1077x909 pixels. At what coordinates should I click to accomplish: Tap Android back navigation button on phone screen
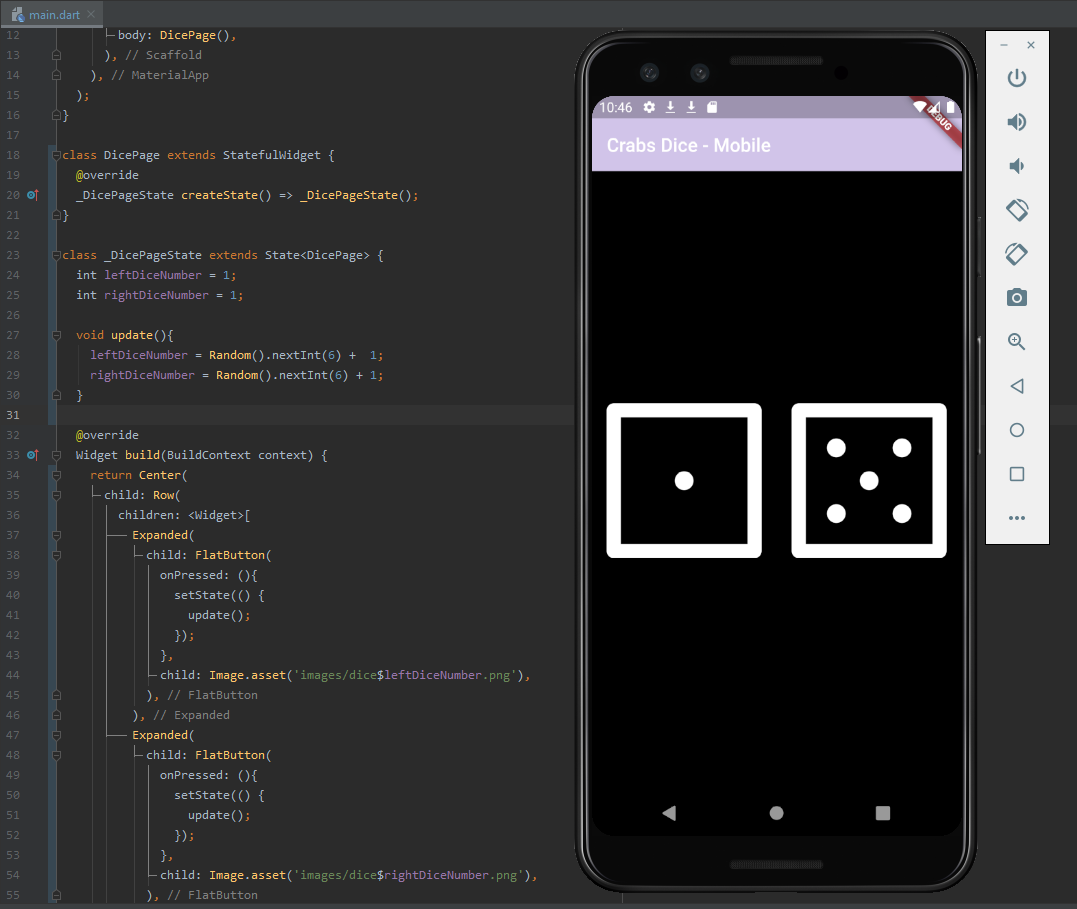(x=669, y=813)
